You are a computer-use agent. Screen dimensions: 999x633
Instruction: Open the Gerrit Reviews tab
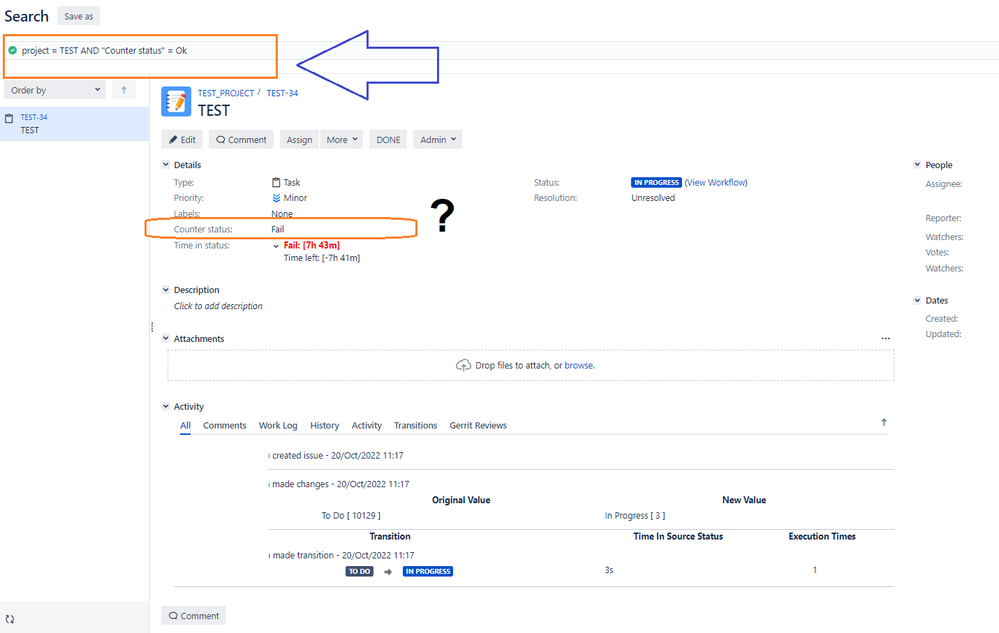[478, 425]
